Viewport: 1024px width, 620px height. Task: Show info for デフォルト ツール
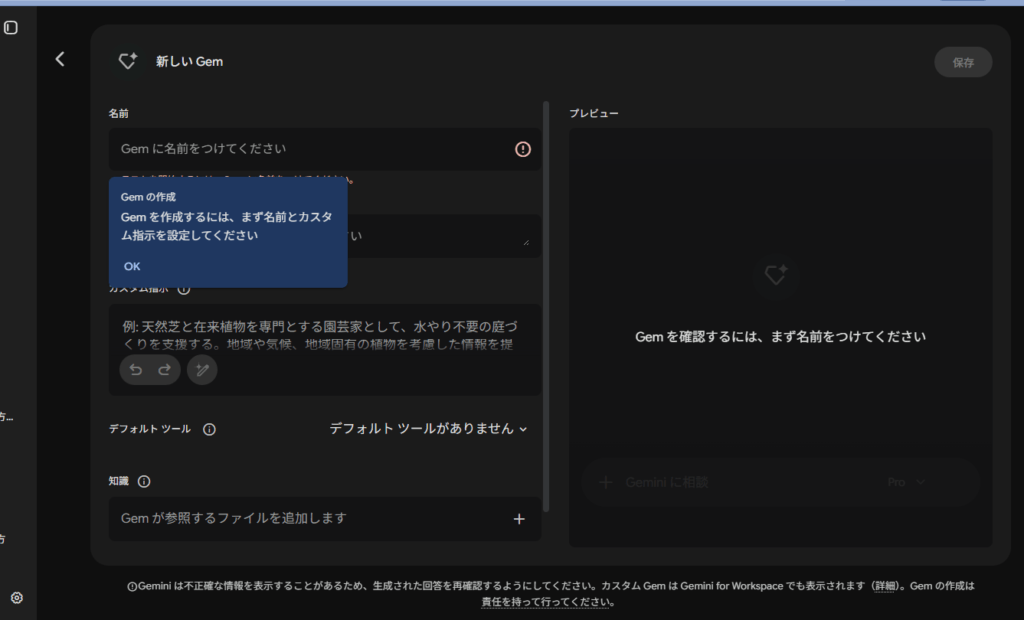point(209,429)
